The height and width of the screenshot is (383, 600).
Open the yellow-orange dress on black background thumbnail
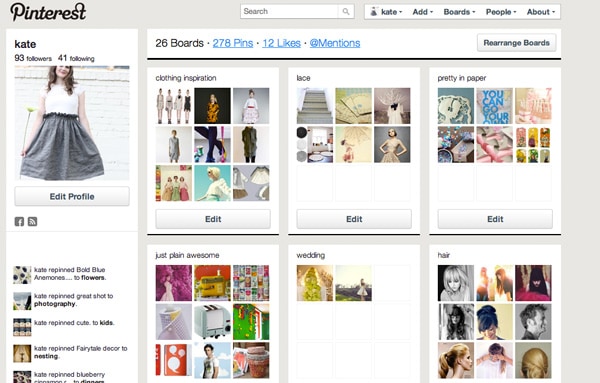[212, 106]
